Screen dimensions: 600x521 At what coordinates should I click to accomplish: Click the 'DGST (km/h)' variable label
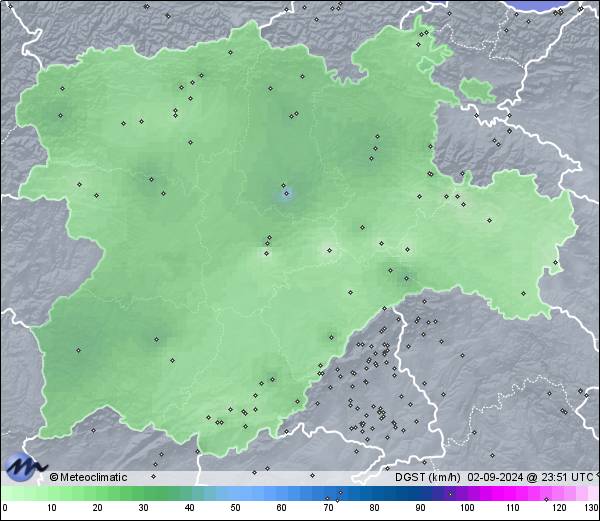click(x=427, y=477)
